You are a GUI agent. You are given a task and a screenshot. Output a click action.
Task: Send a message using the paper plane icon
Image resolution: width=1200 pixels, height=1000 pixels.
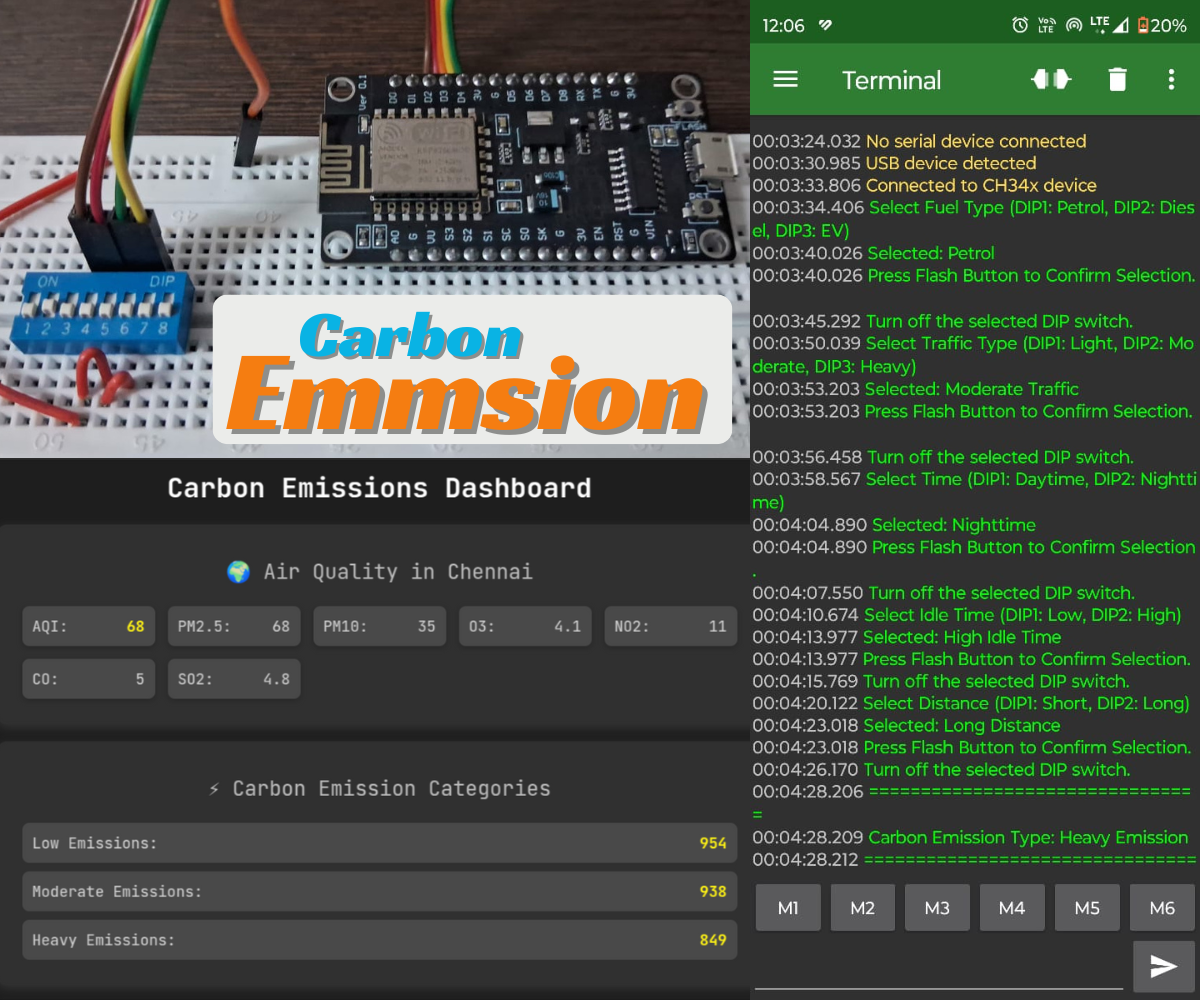(1163, 963)
